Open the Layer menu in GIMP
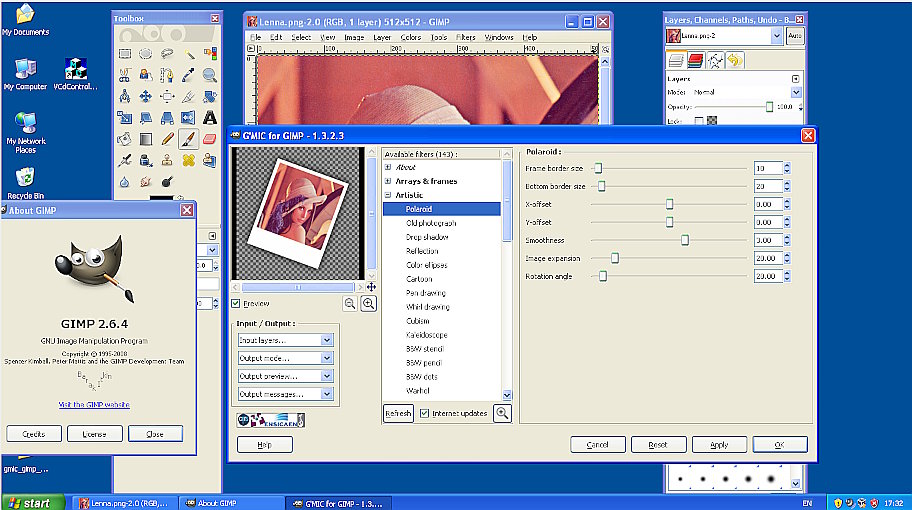This screenshot has height=510, width=912. click(x=382, y=37)
